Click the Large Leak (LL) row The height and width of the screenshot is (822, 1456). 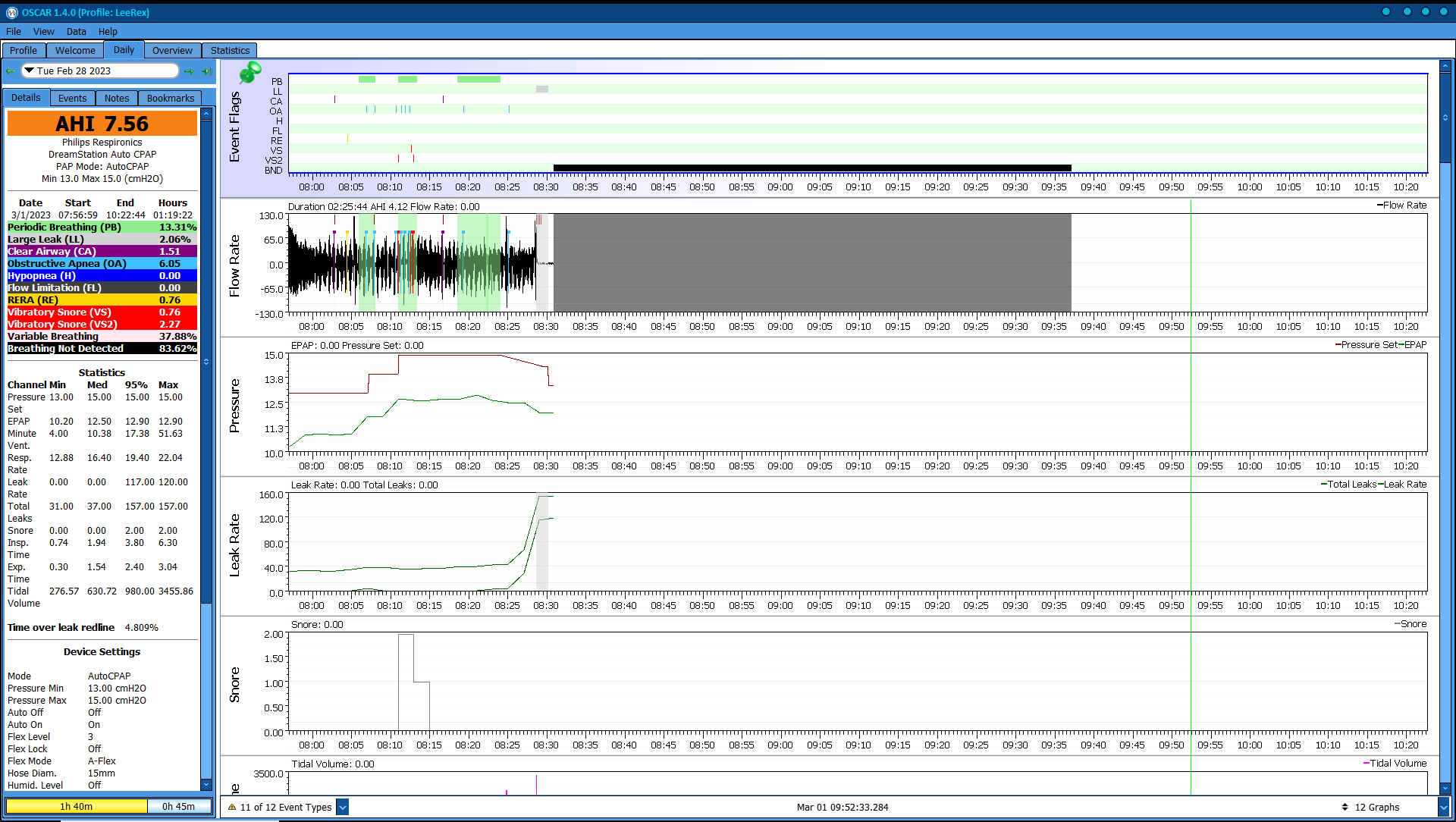click(x=102, y=239)
